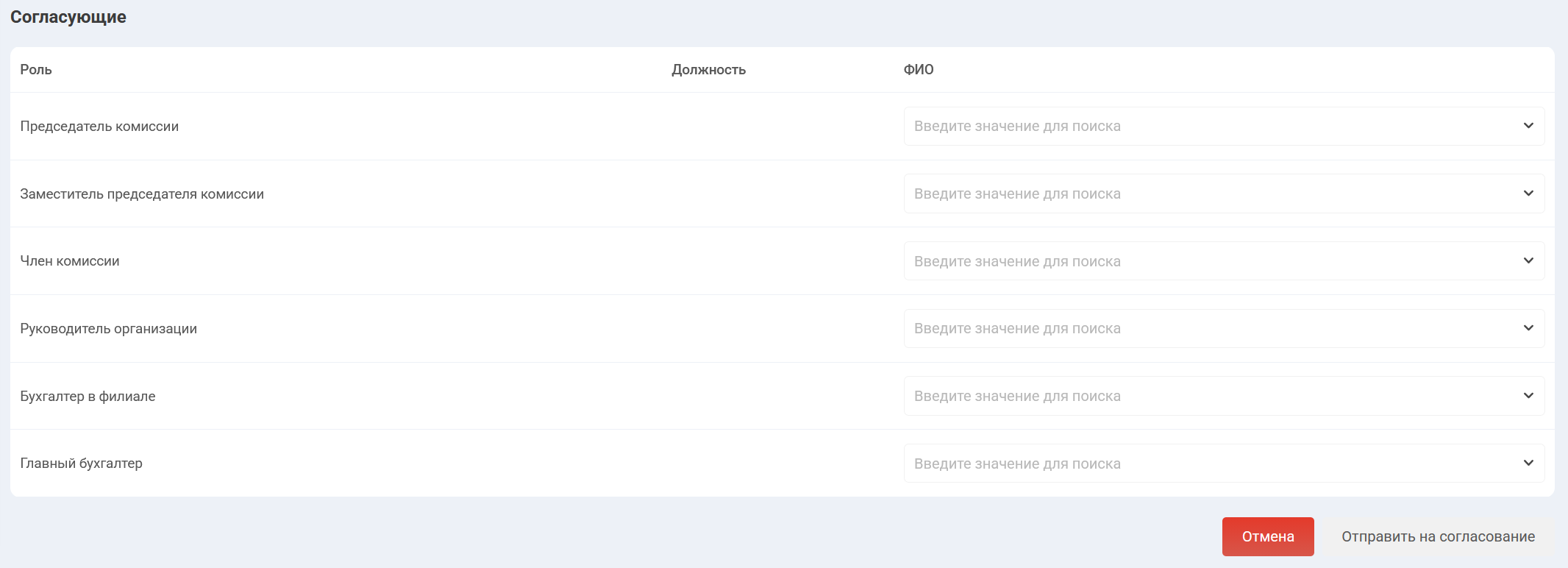
Task: Click Отправить на согласование button
Action: pos(1438,536)
